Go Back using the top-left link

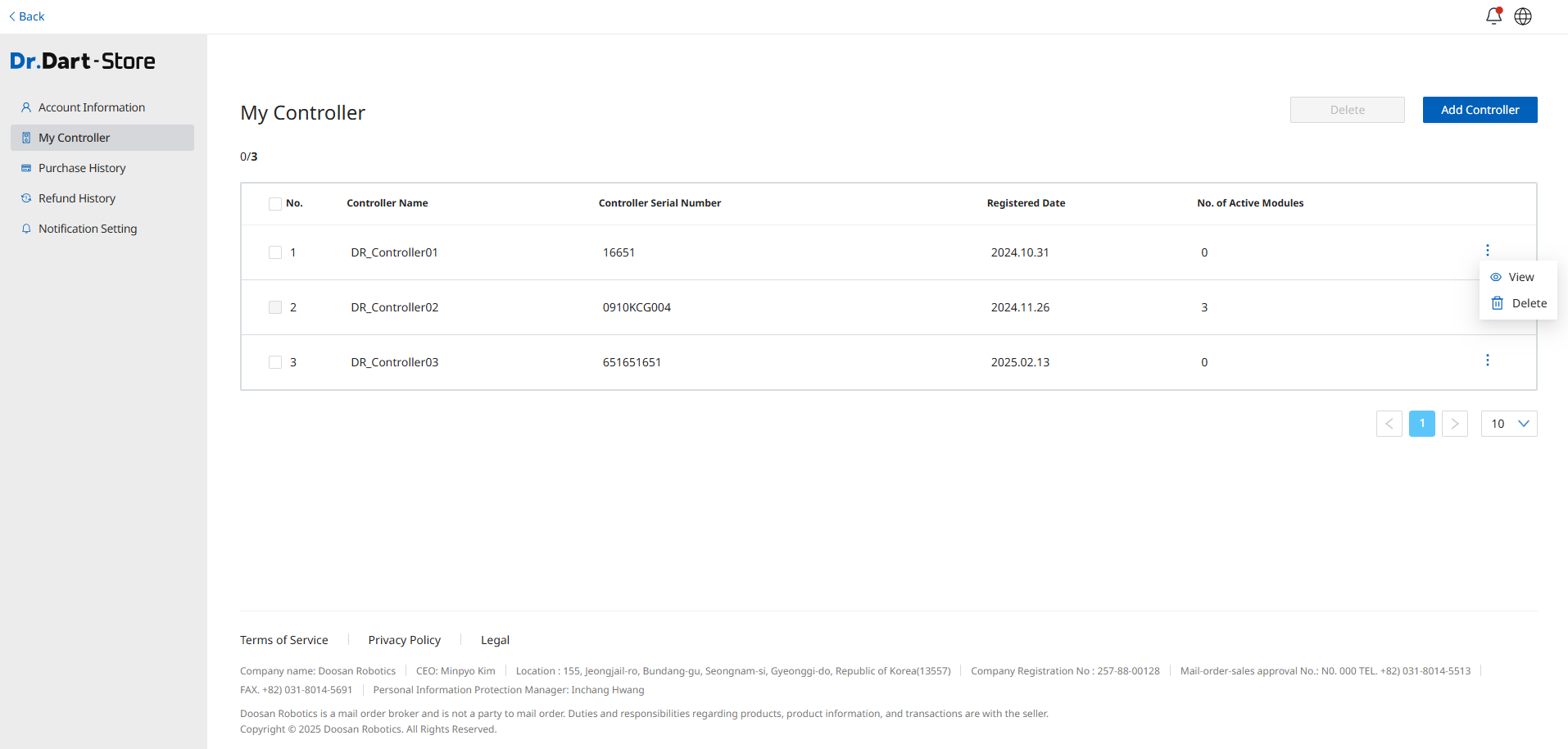[x=27, y=16]
